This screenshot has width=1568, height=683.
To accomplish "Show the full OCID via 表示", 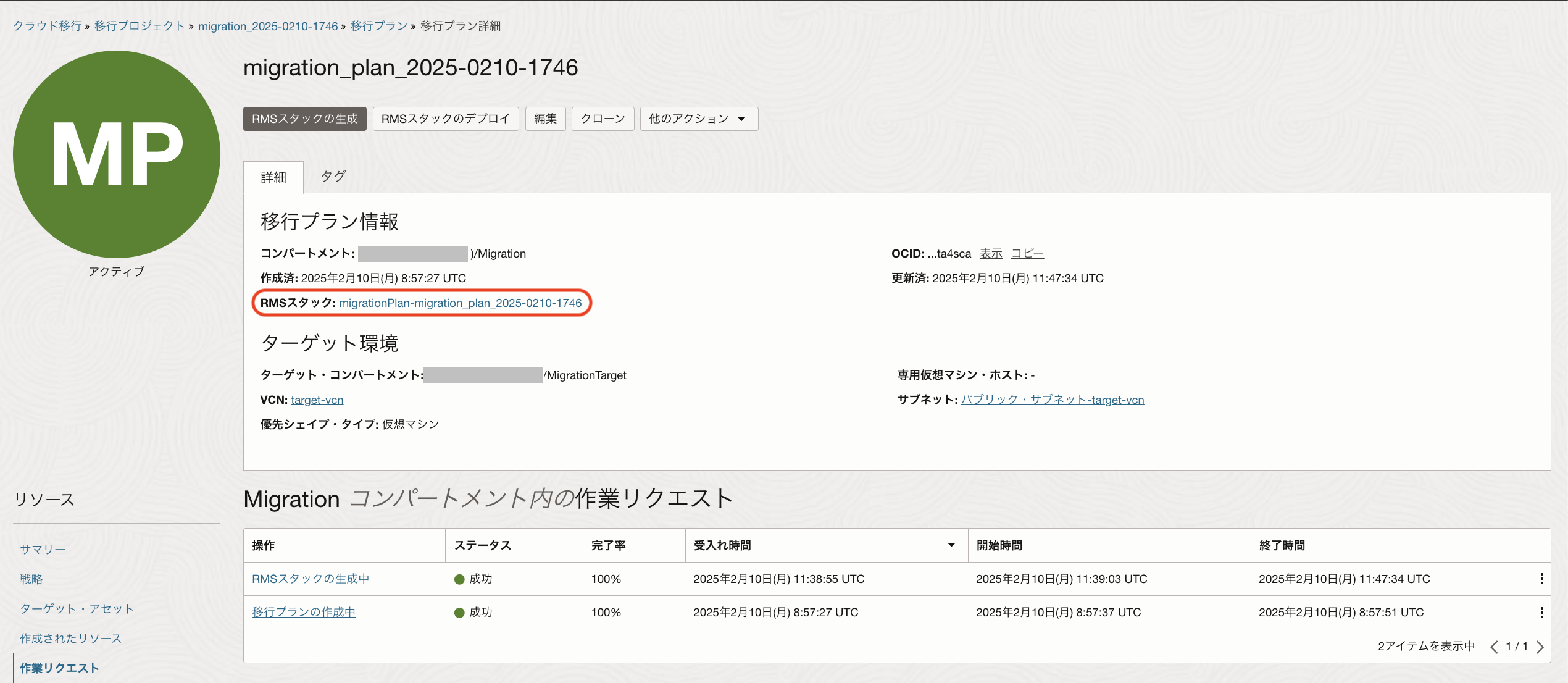I will pyautogui.click(x=990, y=253).
